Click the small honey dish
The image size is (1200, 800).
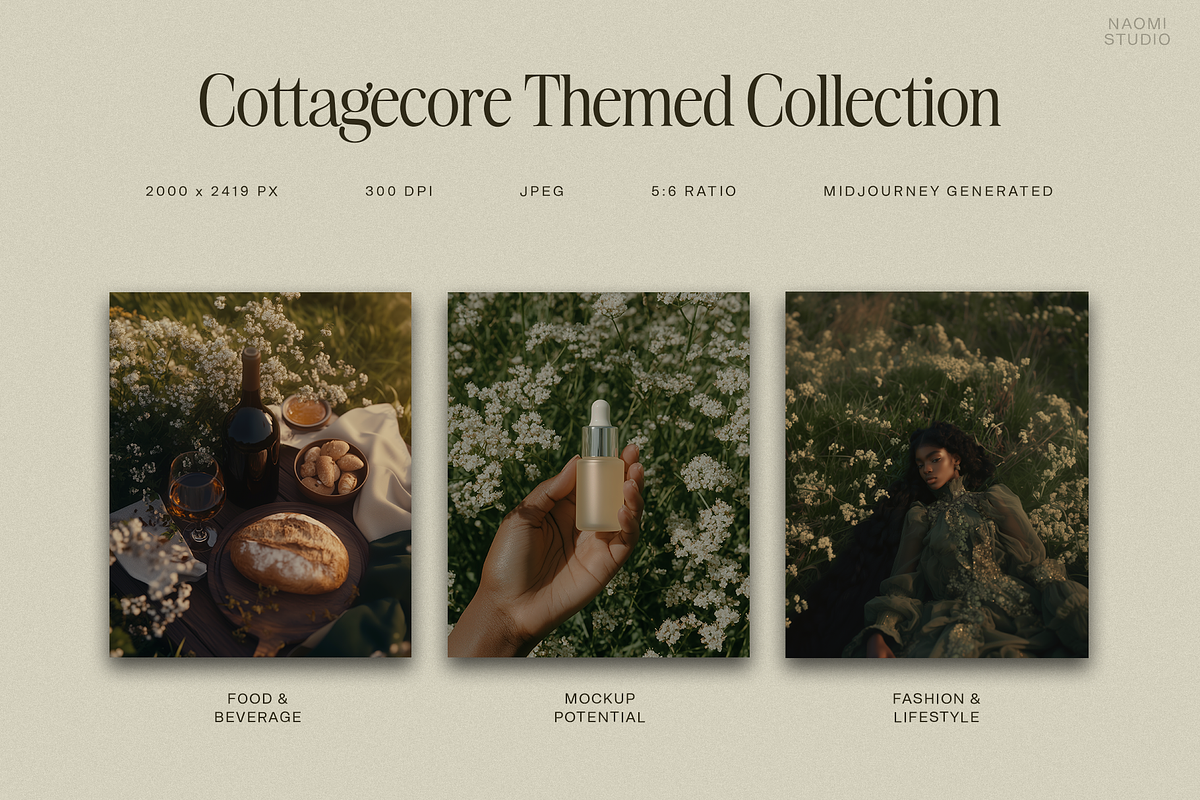pyautogui.click(x=305, y=412)
